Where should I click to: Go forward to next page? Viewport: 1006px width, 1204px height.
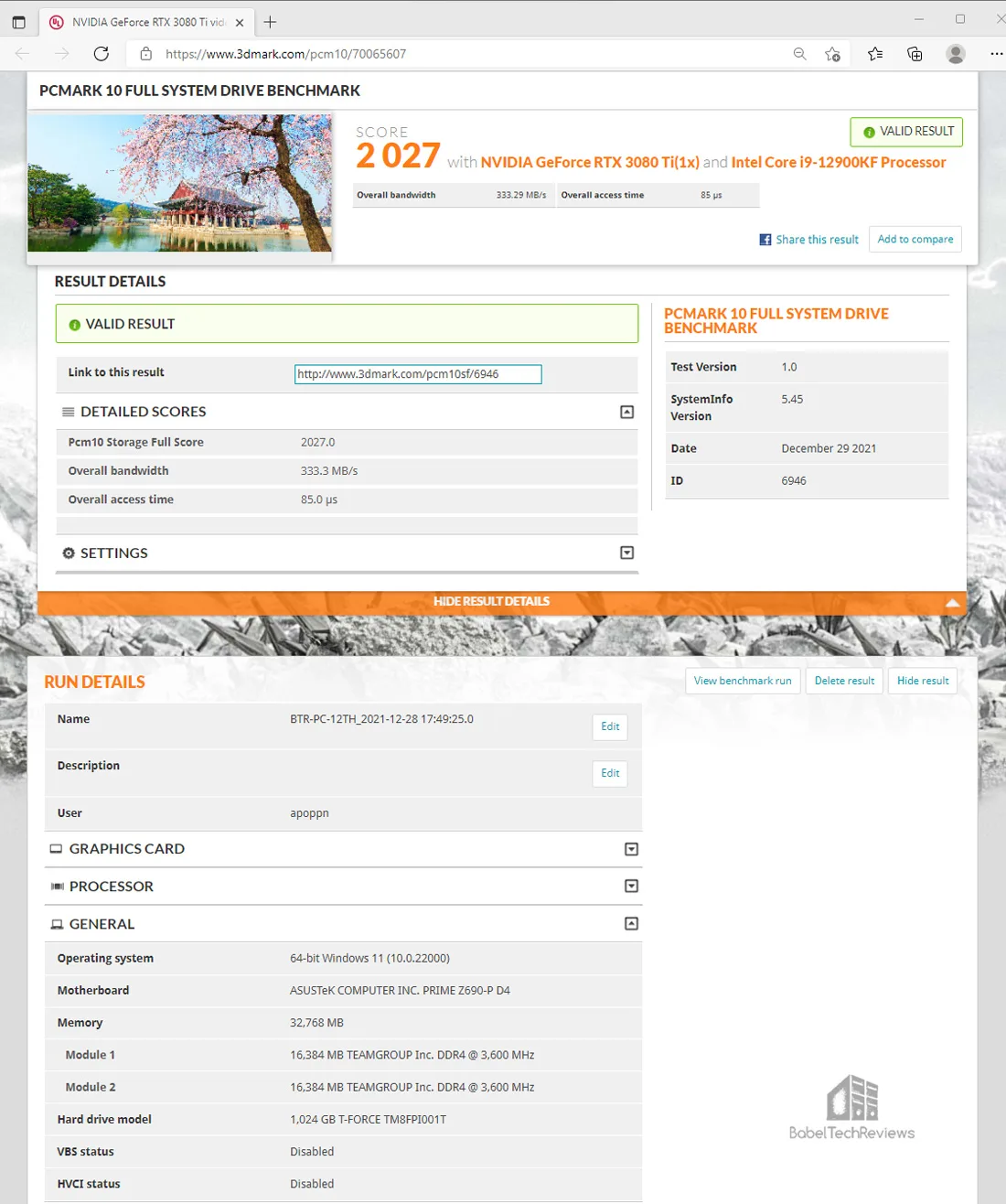62,54
